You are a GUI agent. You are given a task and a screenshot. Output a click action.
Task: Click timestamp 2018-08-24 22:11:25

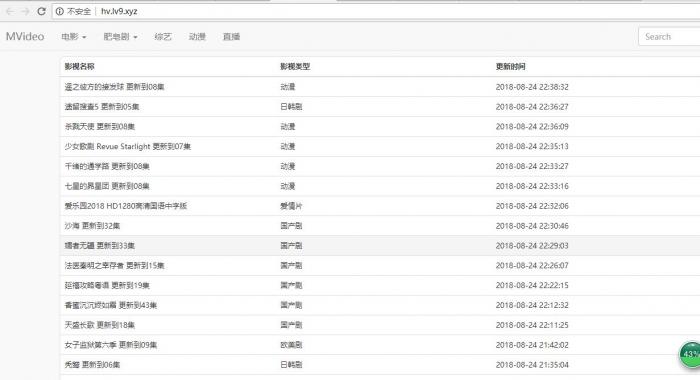pyautogui.click(x=532, y=325)
